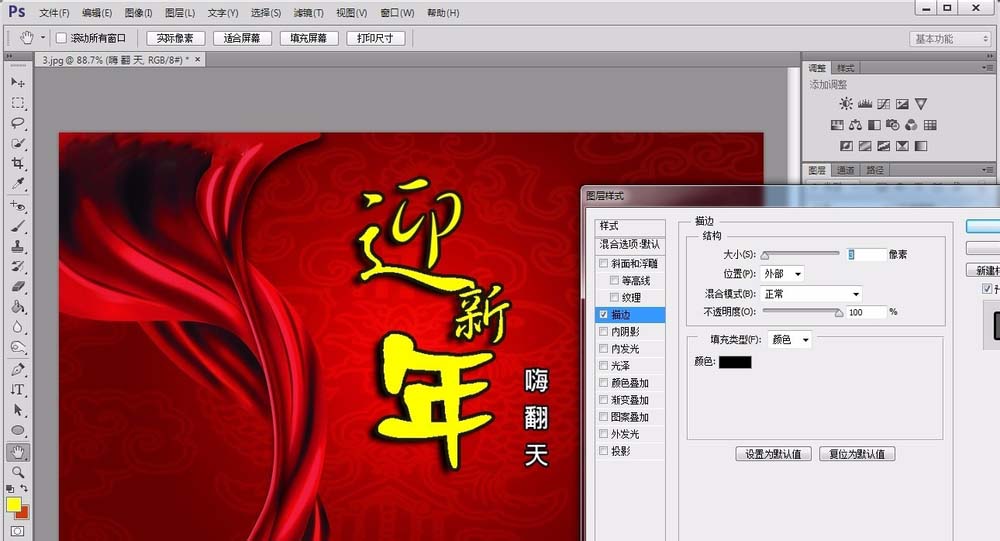This screenshot has width=1000, height=541.
Task: Select the Brush tool
Action: (x=18, y=226)
